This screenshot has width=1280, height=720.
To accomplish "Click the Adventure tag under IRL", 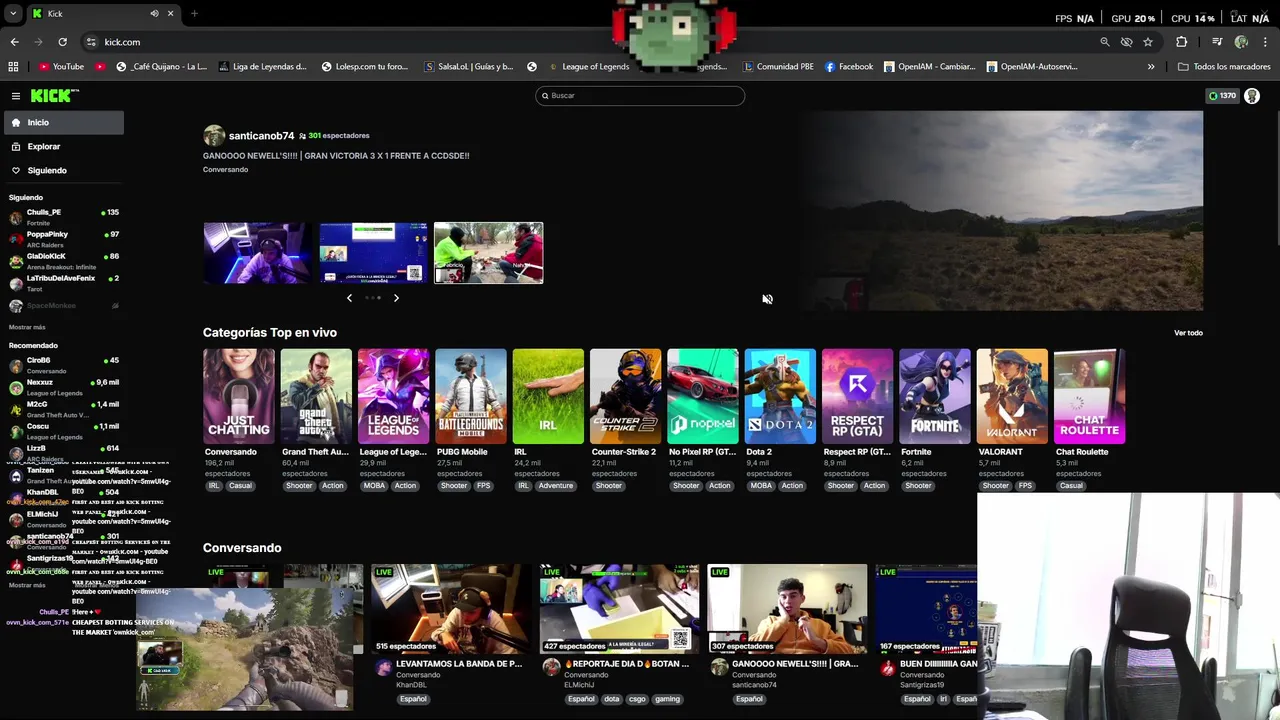I will pyautogui.click(x=556, y=486).
